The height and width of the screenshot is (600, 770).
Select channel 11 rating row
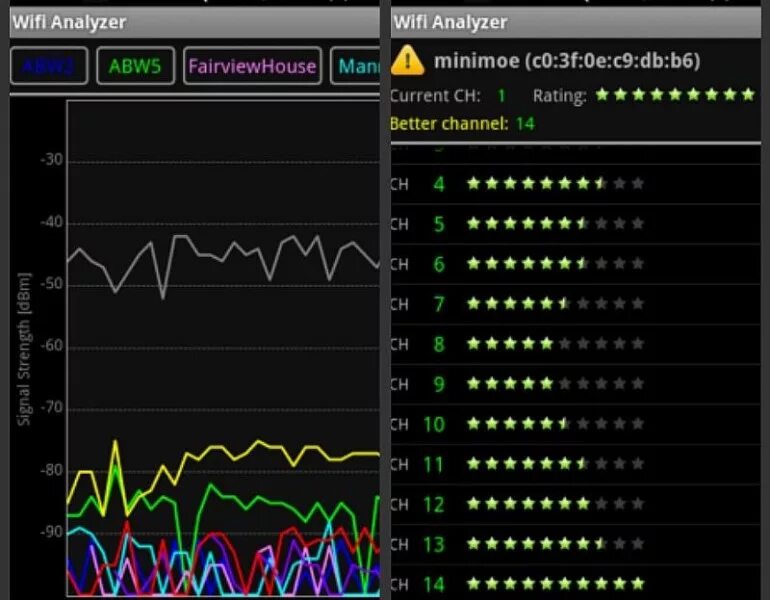click(576, 464)
